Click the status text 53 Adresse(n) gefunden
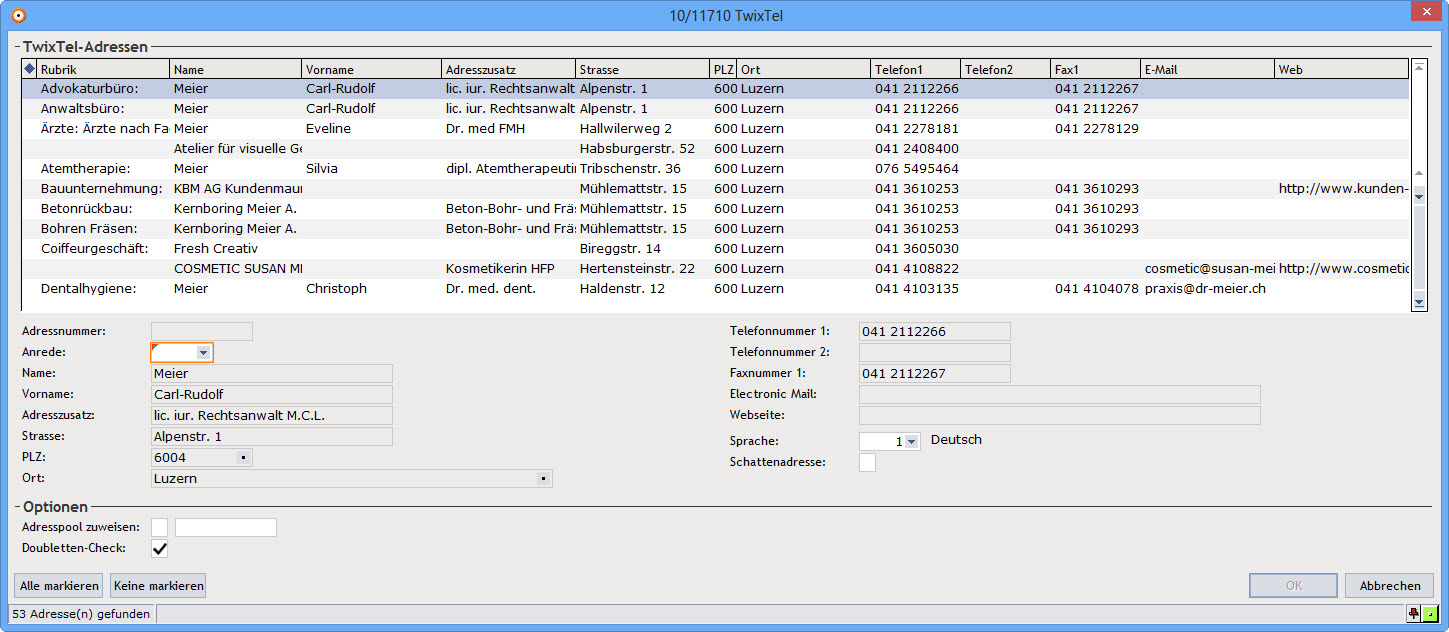 click(x=81, y=614)
